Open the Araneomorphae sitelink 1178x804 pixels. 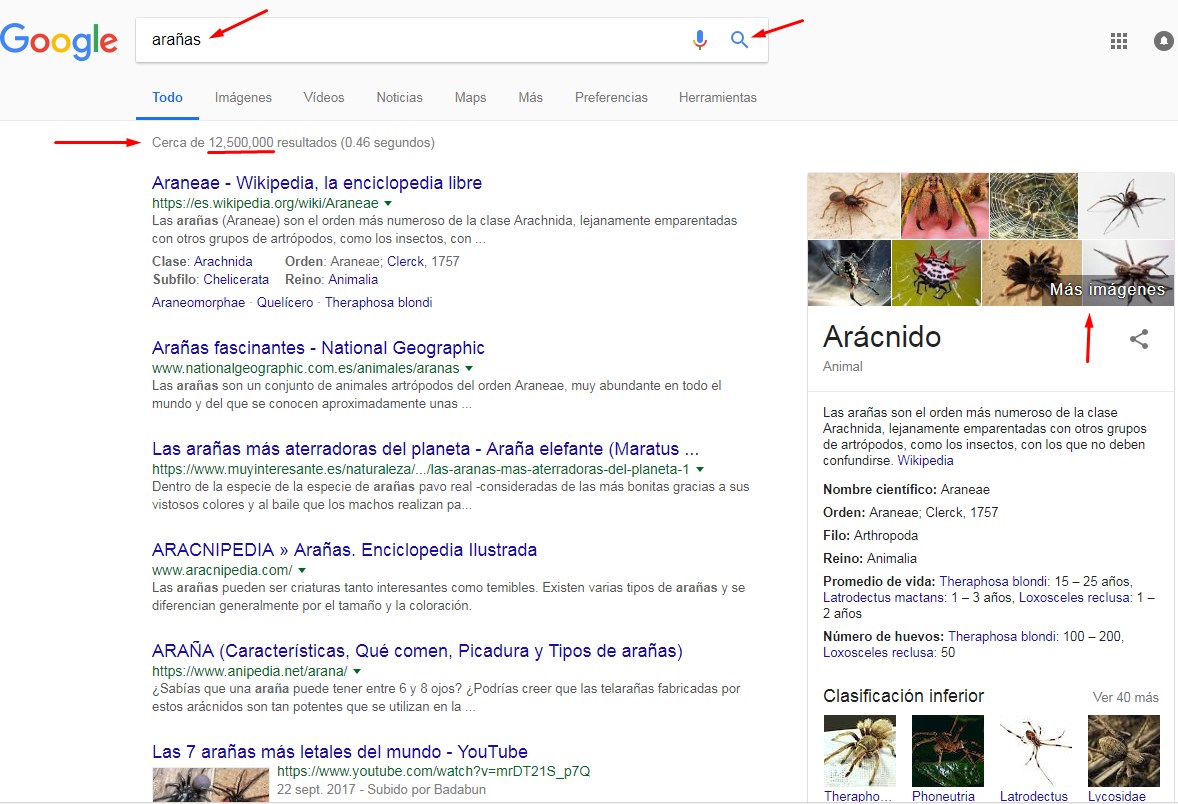[198, 302]
